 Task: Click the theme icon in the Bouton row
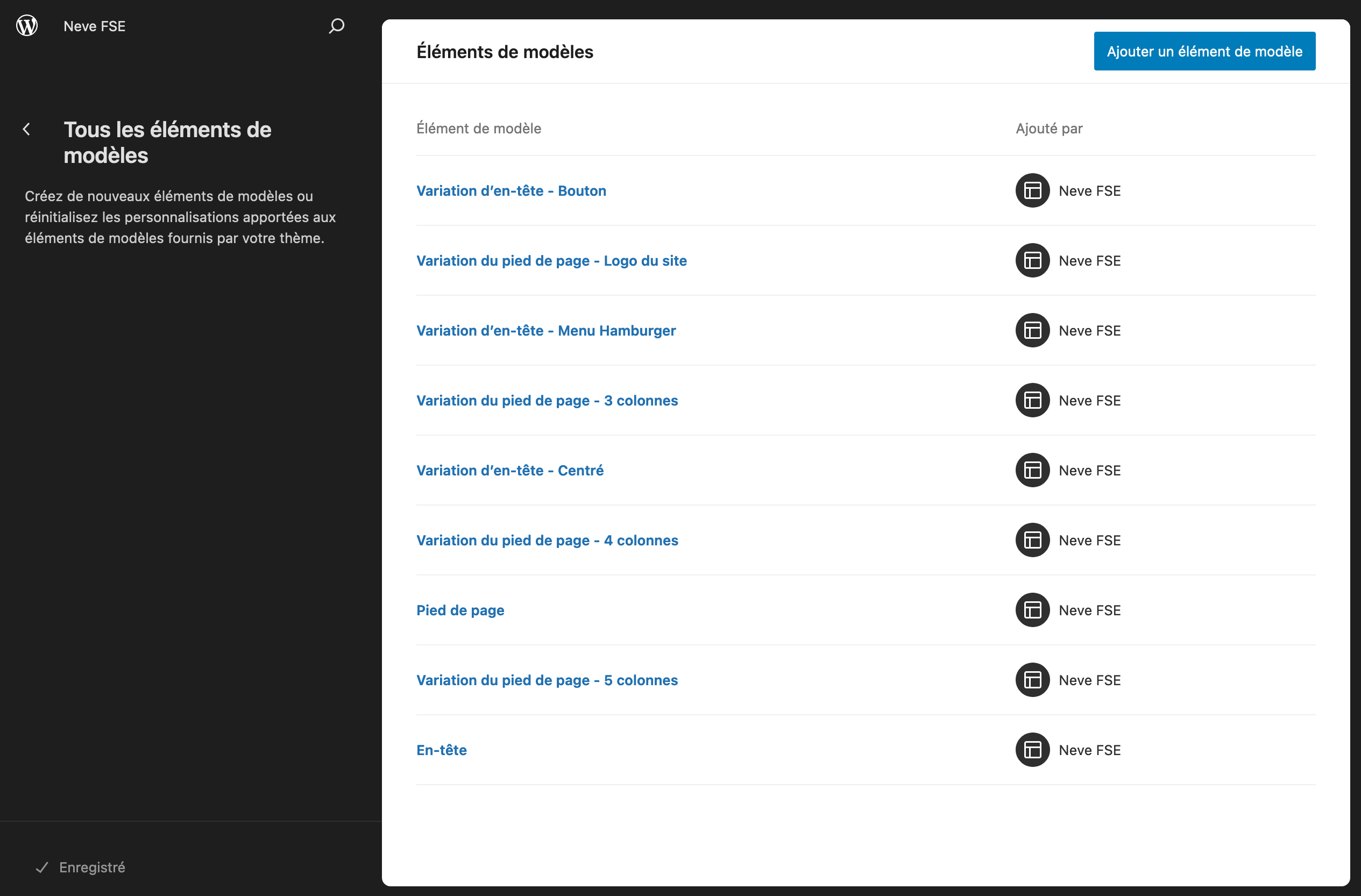click(x=1032, y=191)
